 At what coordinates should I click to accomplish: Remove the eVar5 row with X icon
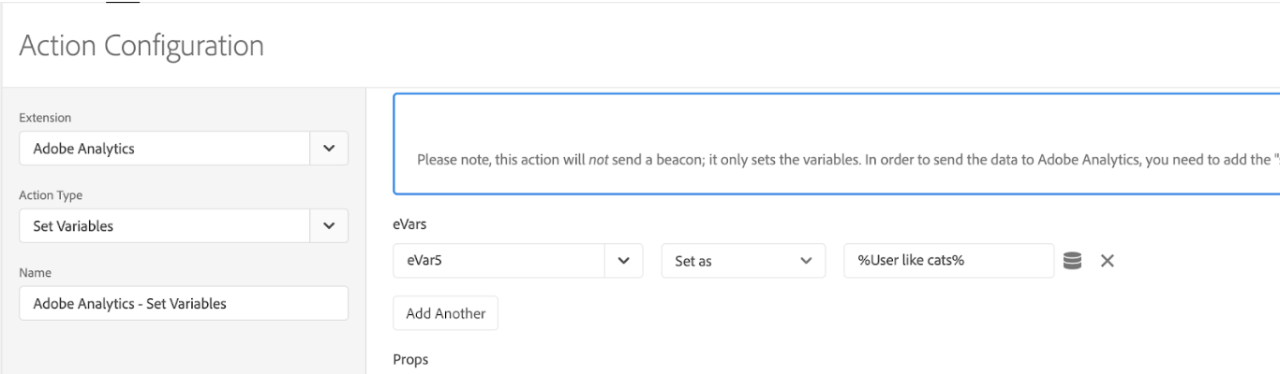(x=1107, y=261)
